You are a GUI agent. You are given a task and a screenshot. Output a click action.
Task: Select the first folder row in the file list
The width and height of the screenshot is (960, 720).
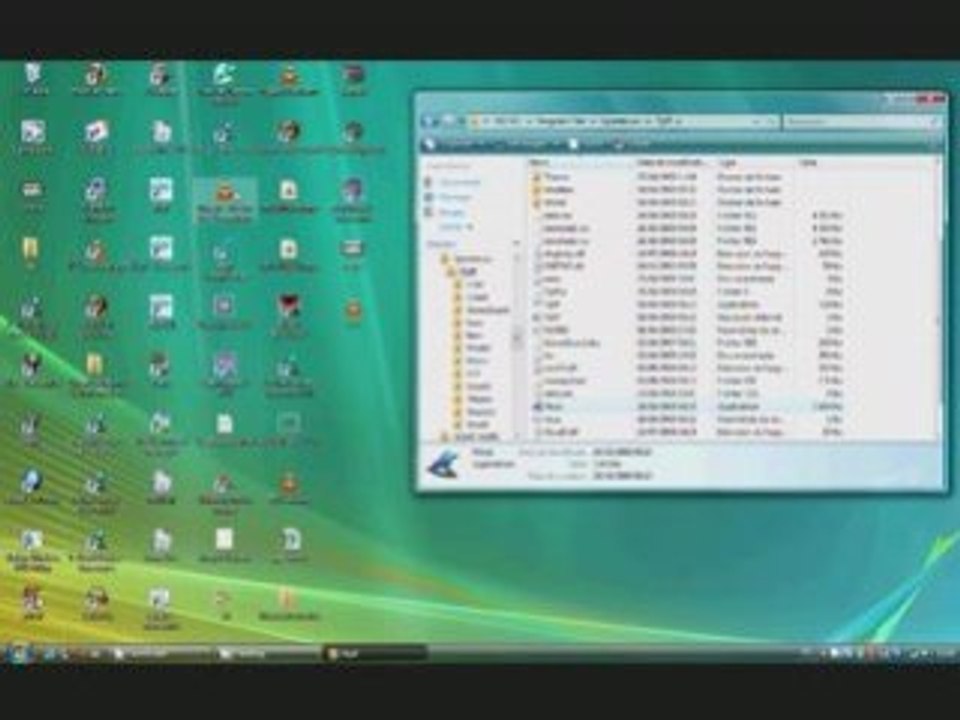point(686,177)
